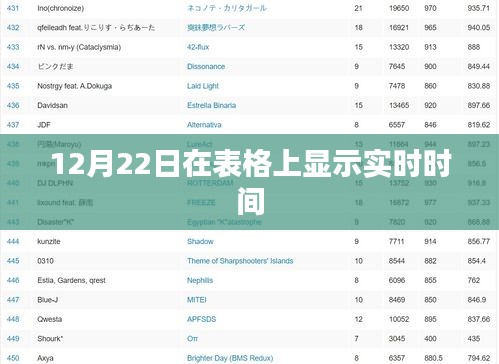
Task: Click rank number 437
Action: click(13, 125)
